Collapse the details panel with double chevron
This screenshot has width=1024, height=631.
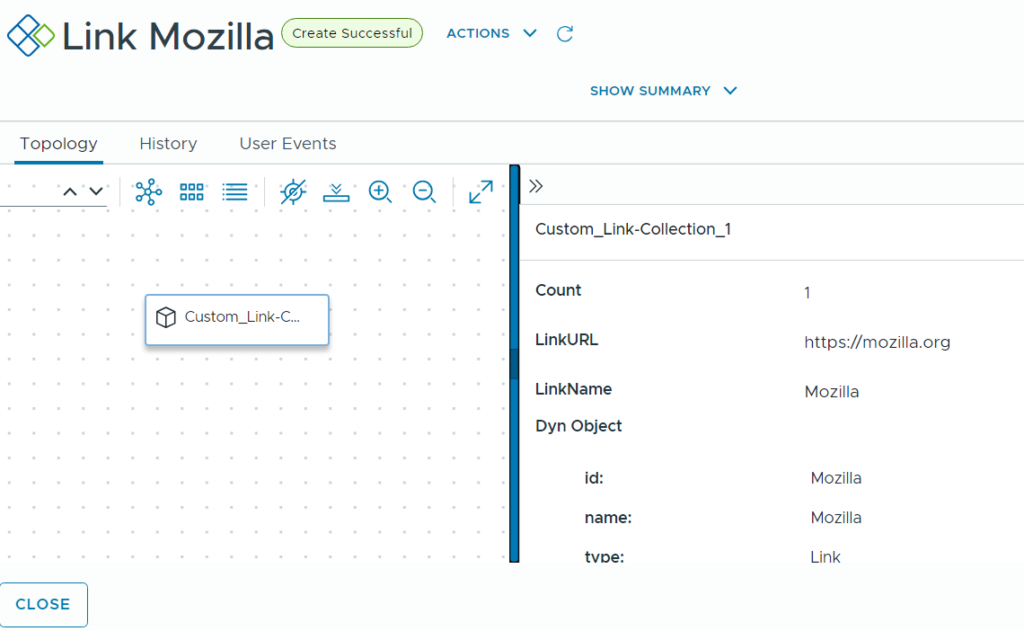(536, 186)
